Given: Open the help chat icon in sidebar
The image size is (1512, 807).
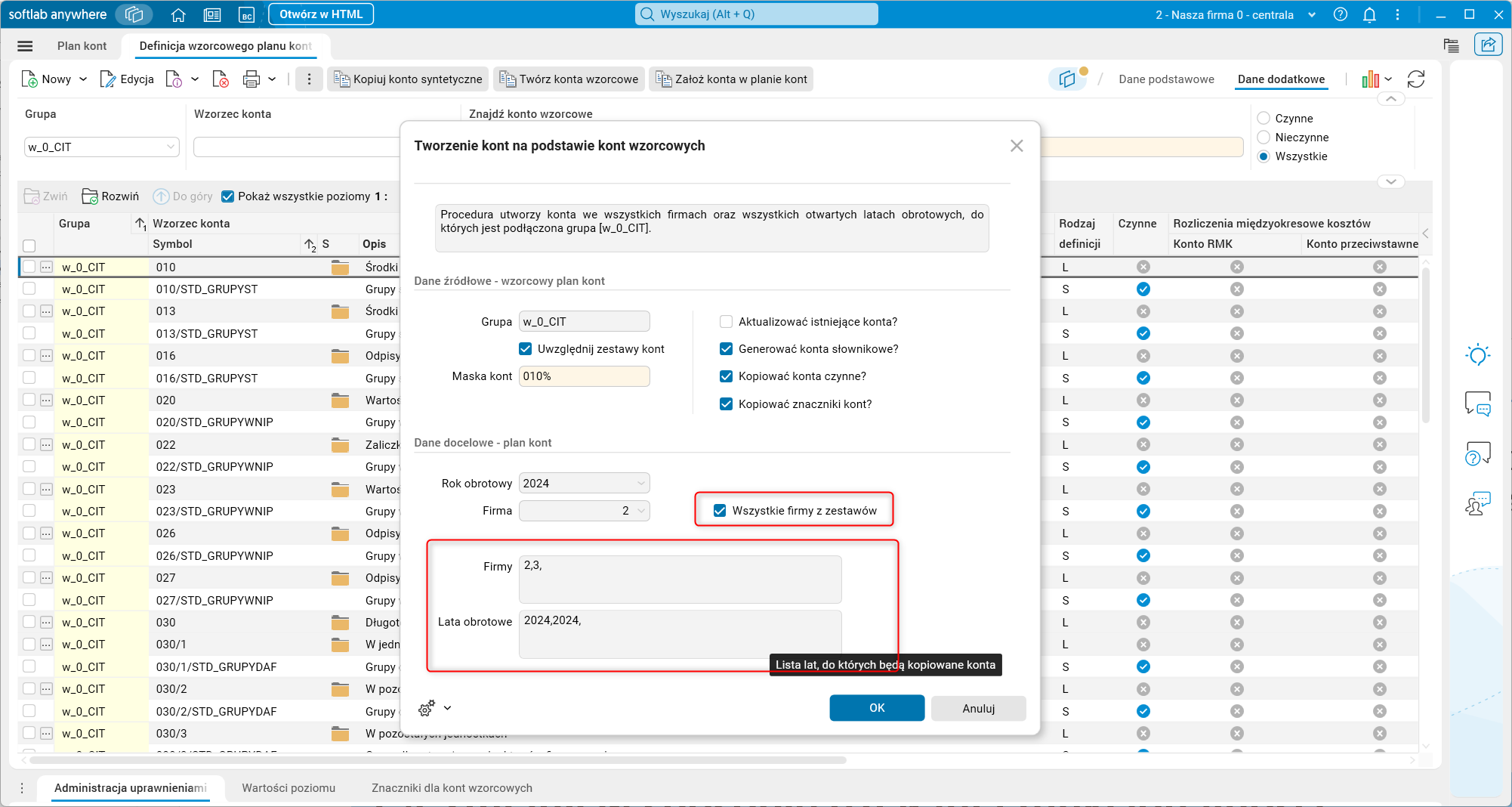Looking at the screenshot, I should click(x=1478, y=453).
